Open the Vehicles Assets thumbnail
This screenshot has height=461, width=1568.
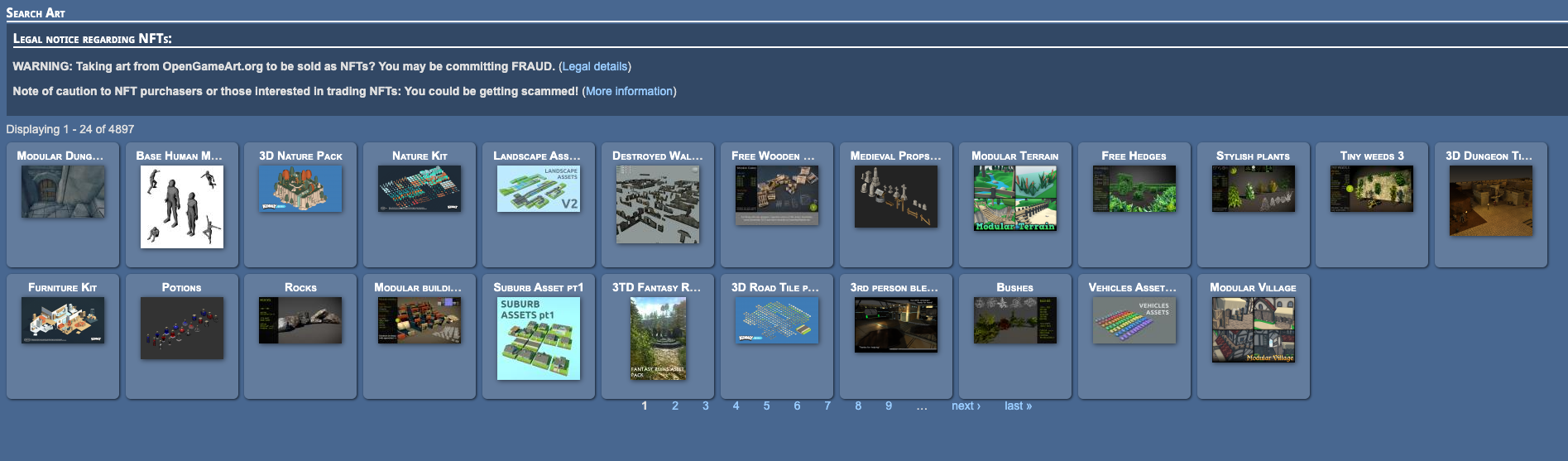(1134, 319)
